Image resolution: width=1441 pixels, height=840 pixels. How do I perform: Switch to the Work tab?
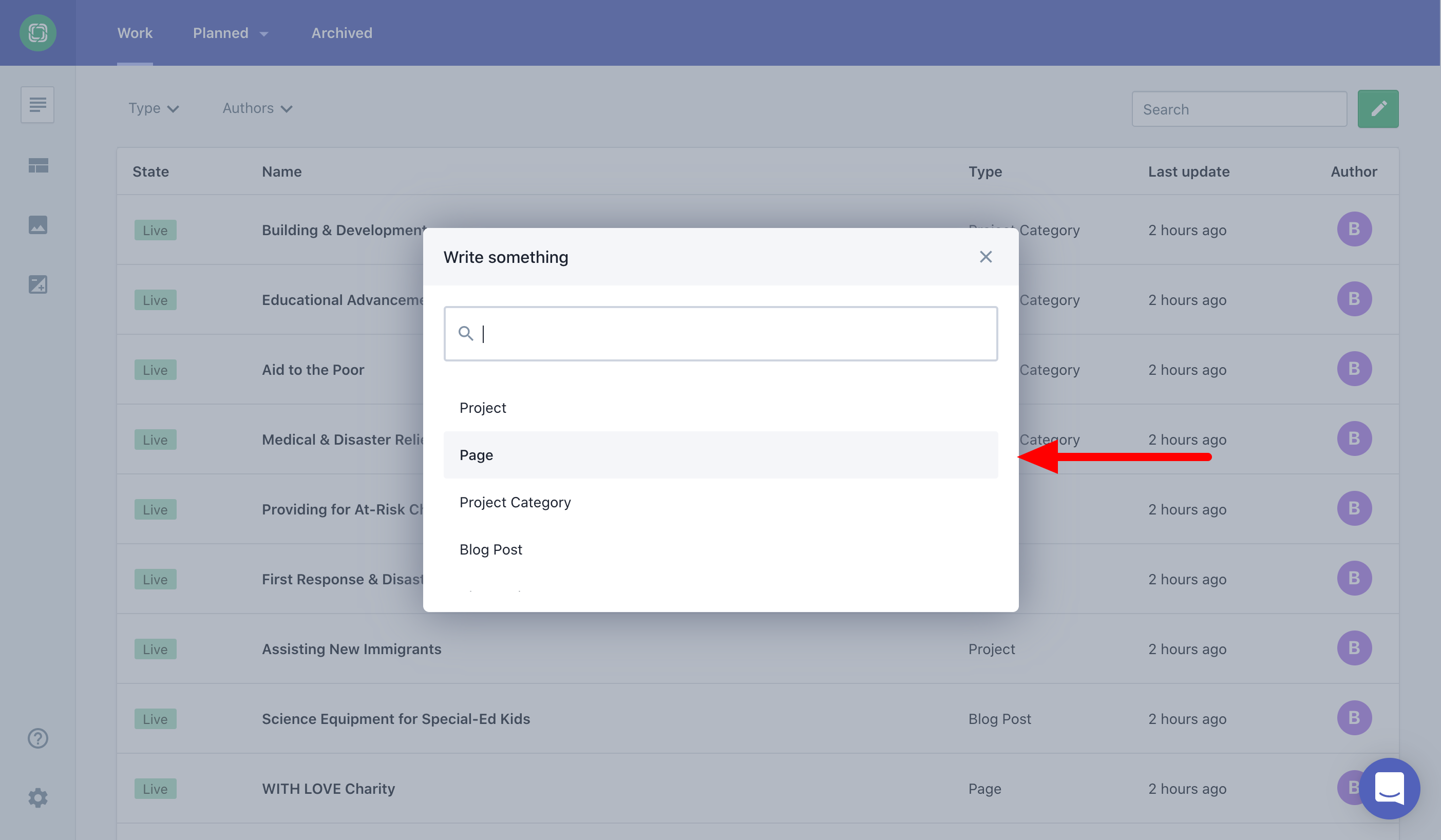click(x=135, y=32)
